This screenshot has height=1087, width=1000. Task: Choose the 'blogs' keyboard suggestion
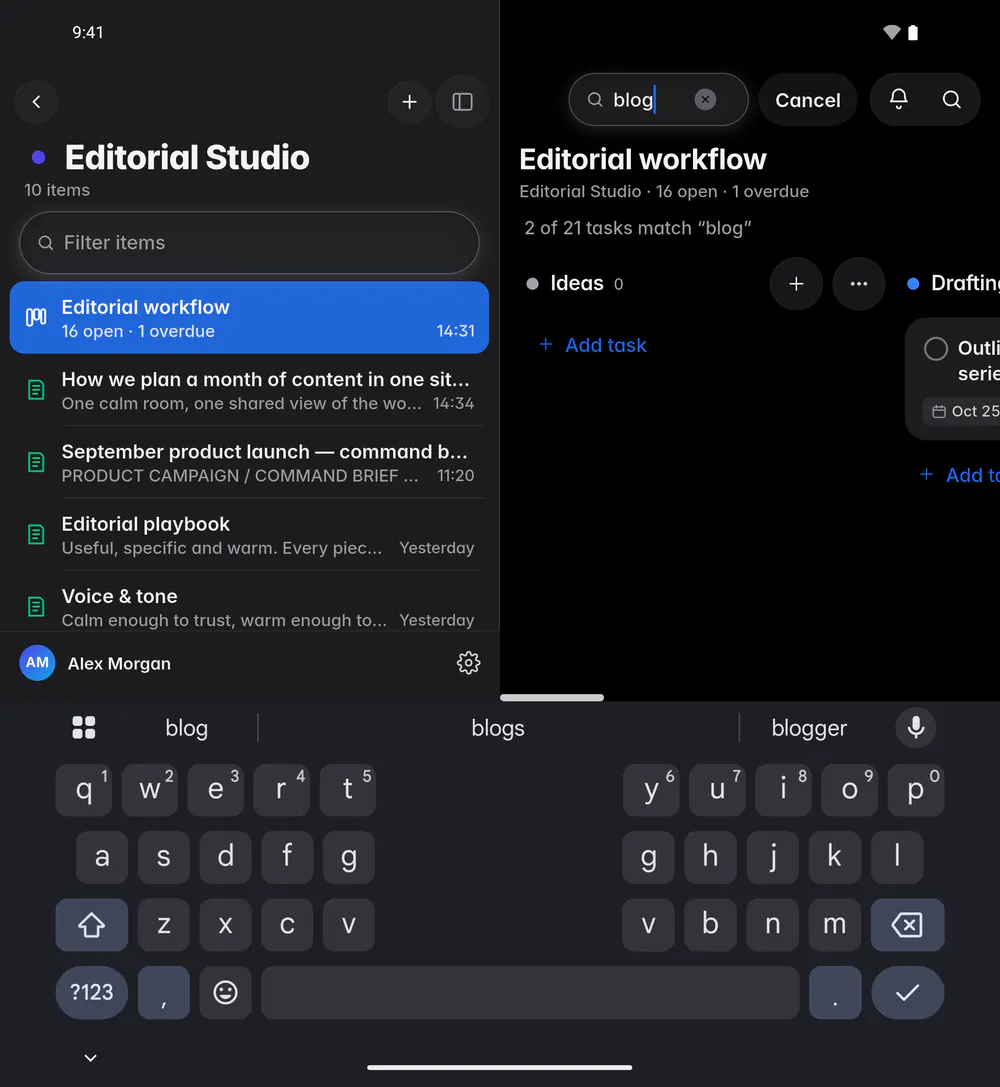point(498,728)
